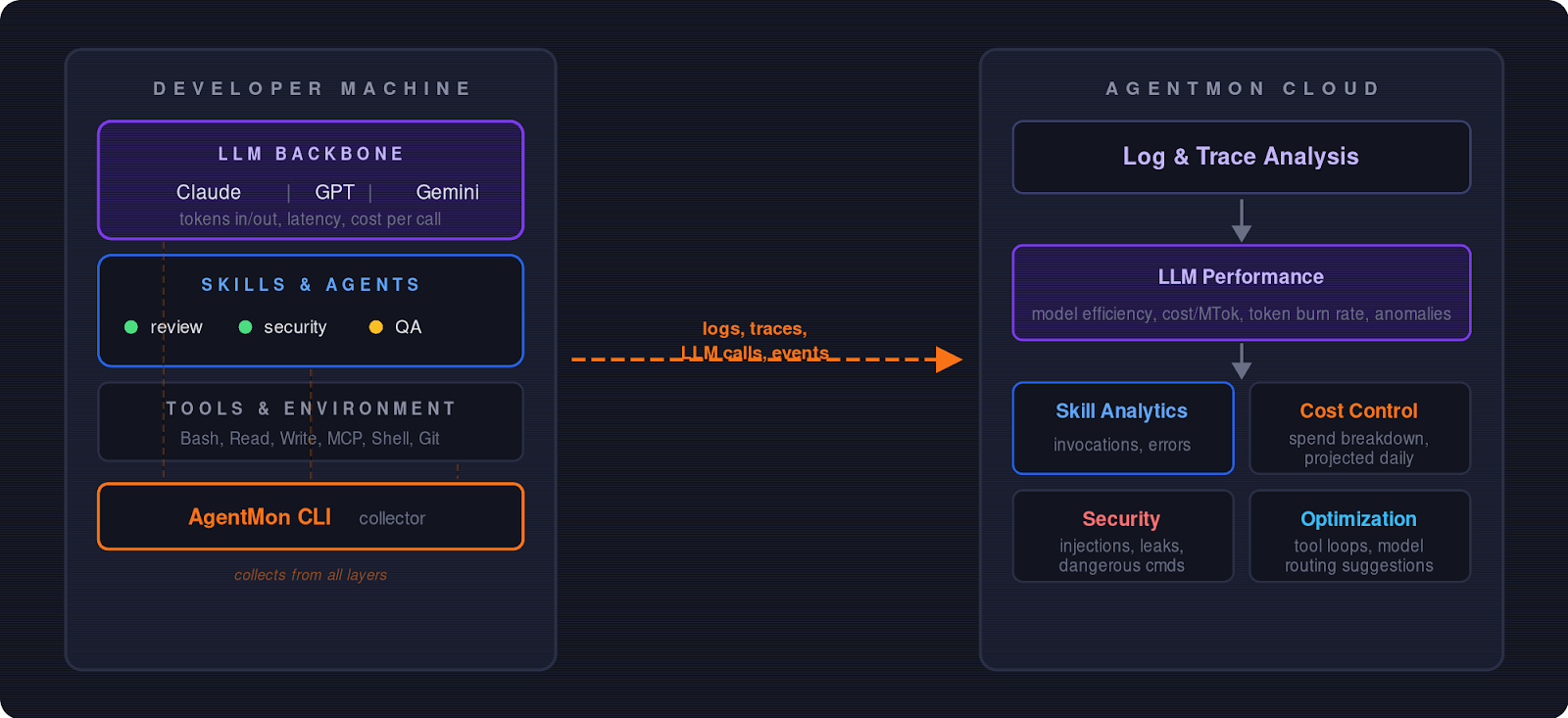The image size is (1568, 718).
Task: Click the LLM Backbone heading
Action: click(311, 154)
